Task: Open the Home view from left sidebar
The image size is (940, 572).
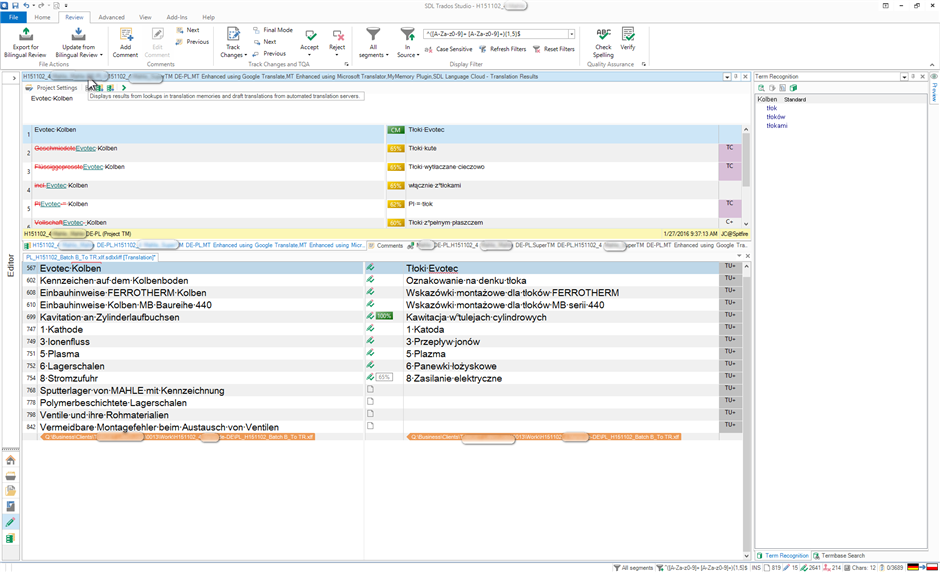Action: (10, 460)
